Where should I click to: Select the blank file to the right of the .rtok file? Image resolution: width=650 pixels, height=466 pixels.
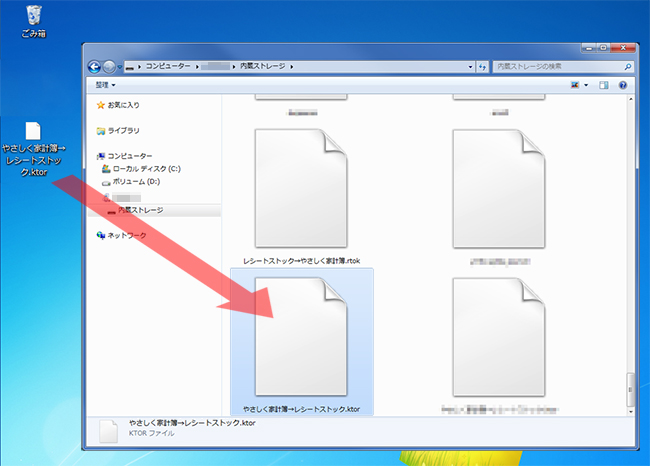pyautogui.click(x=499, y=188)
